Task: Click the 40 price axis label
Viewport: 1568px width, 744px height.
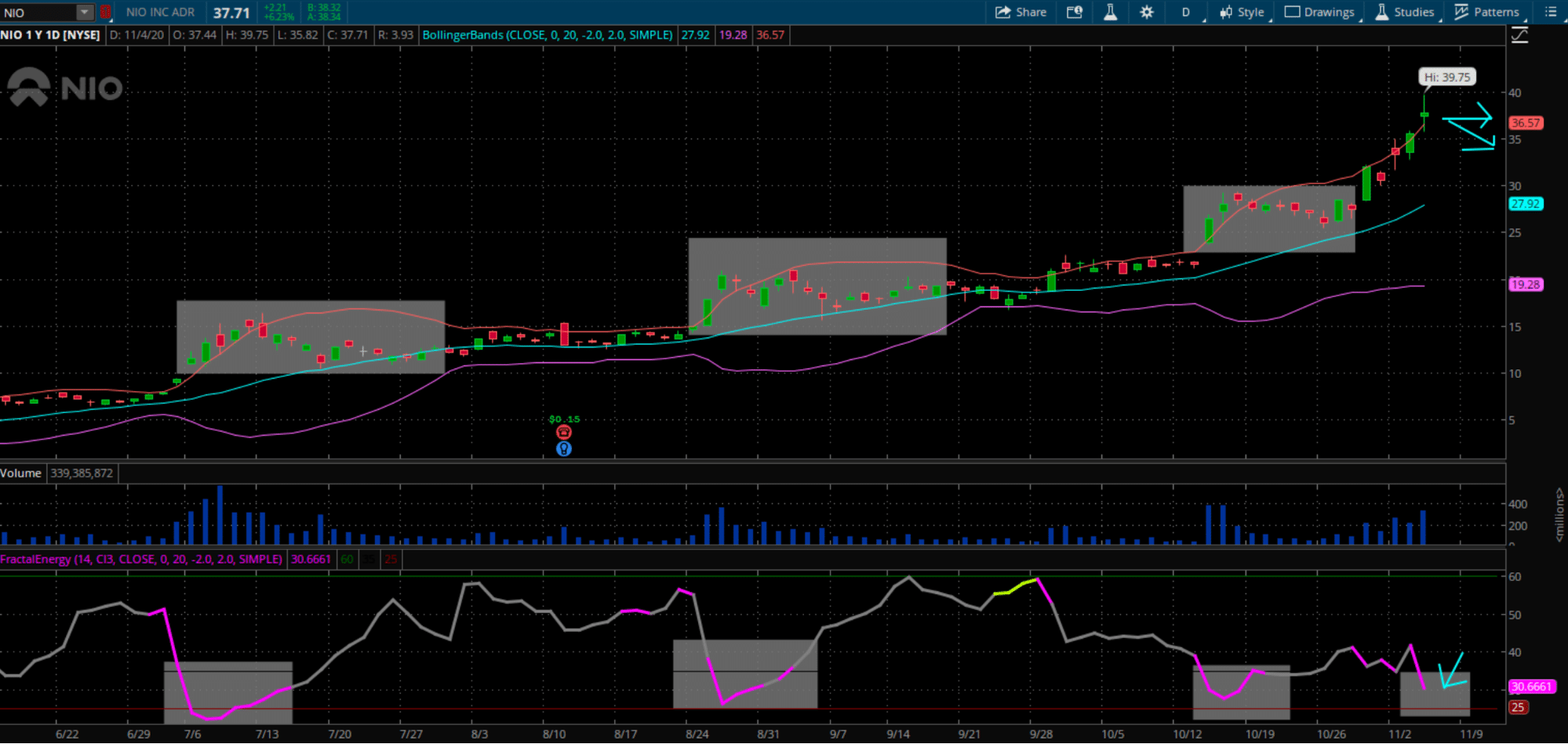Action: point(1515,93)
